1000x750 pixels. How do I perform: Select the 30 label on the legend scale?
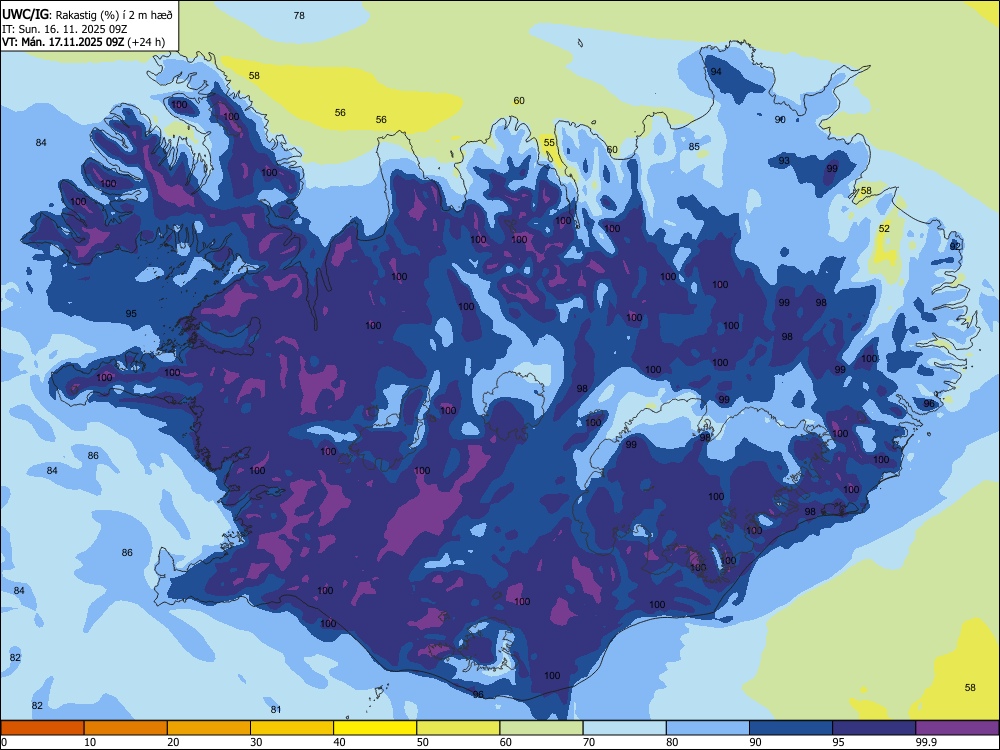pyautogui.click(x=256, y=742)
